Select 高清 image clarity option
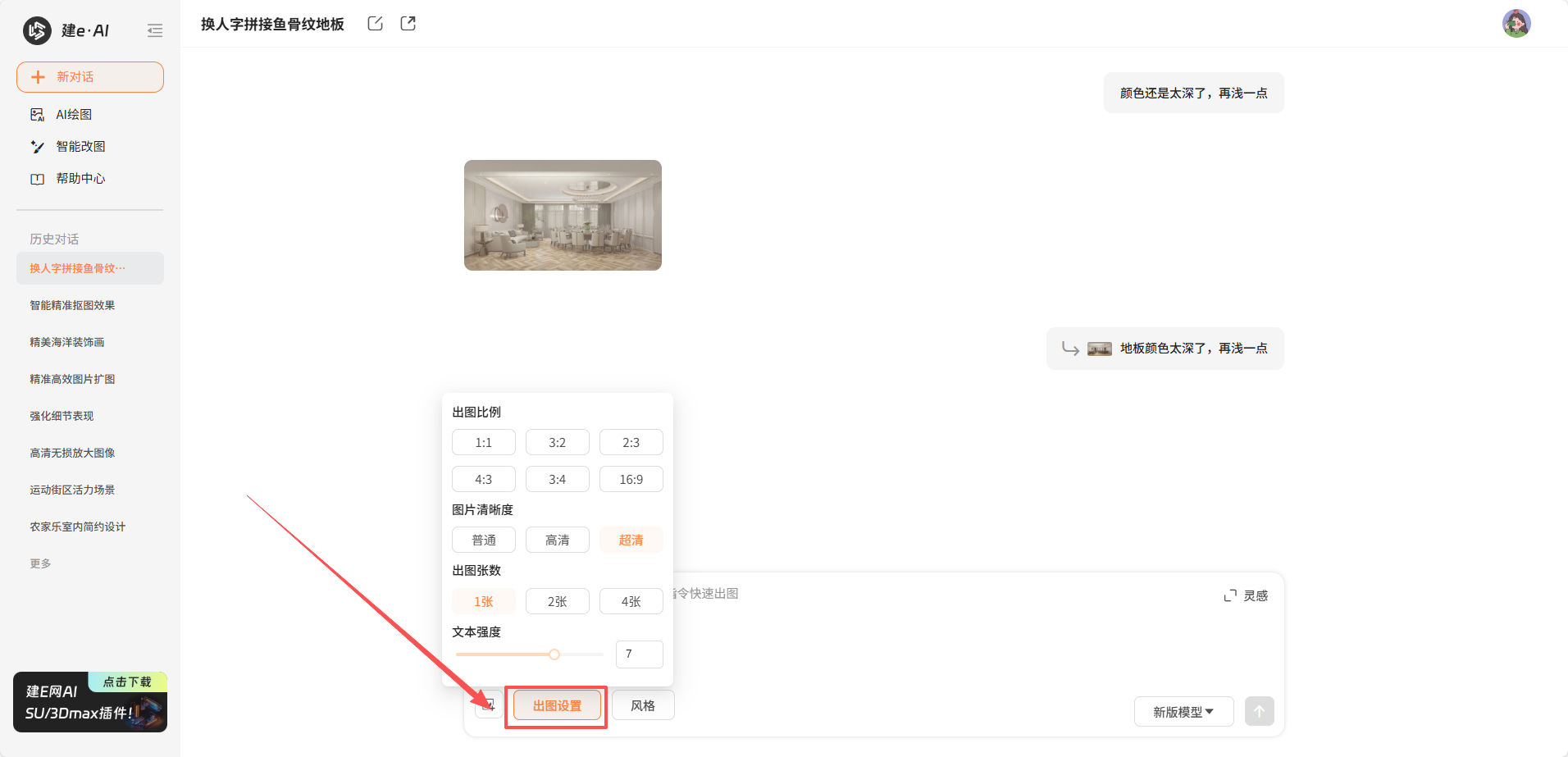This screenshot has width=1568, height=757. click(557, 540)
